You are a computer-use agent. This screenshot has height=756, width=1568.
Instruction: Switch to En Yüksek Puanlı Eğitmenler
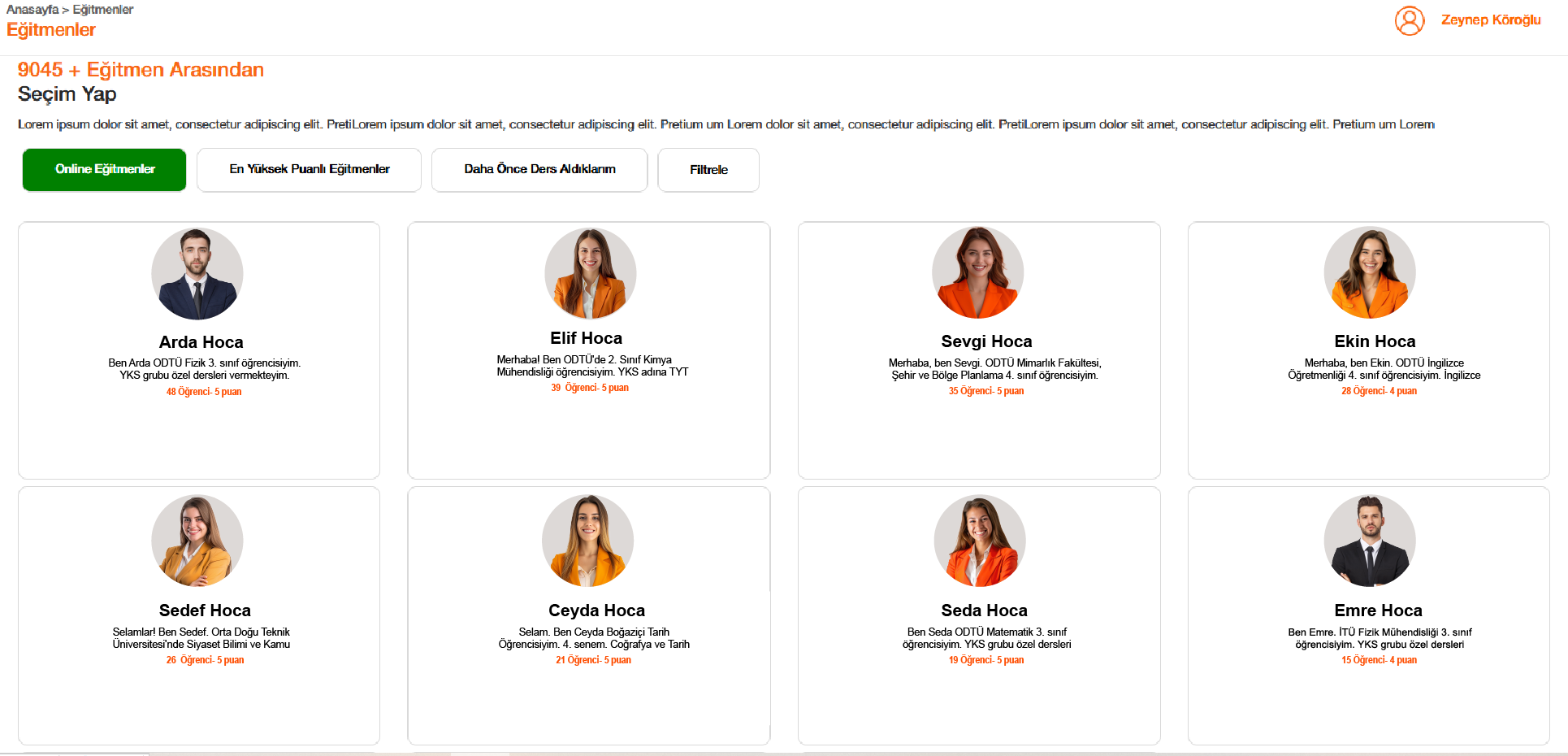tap(309, 170)
